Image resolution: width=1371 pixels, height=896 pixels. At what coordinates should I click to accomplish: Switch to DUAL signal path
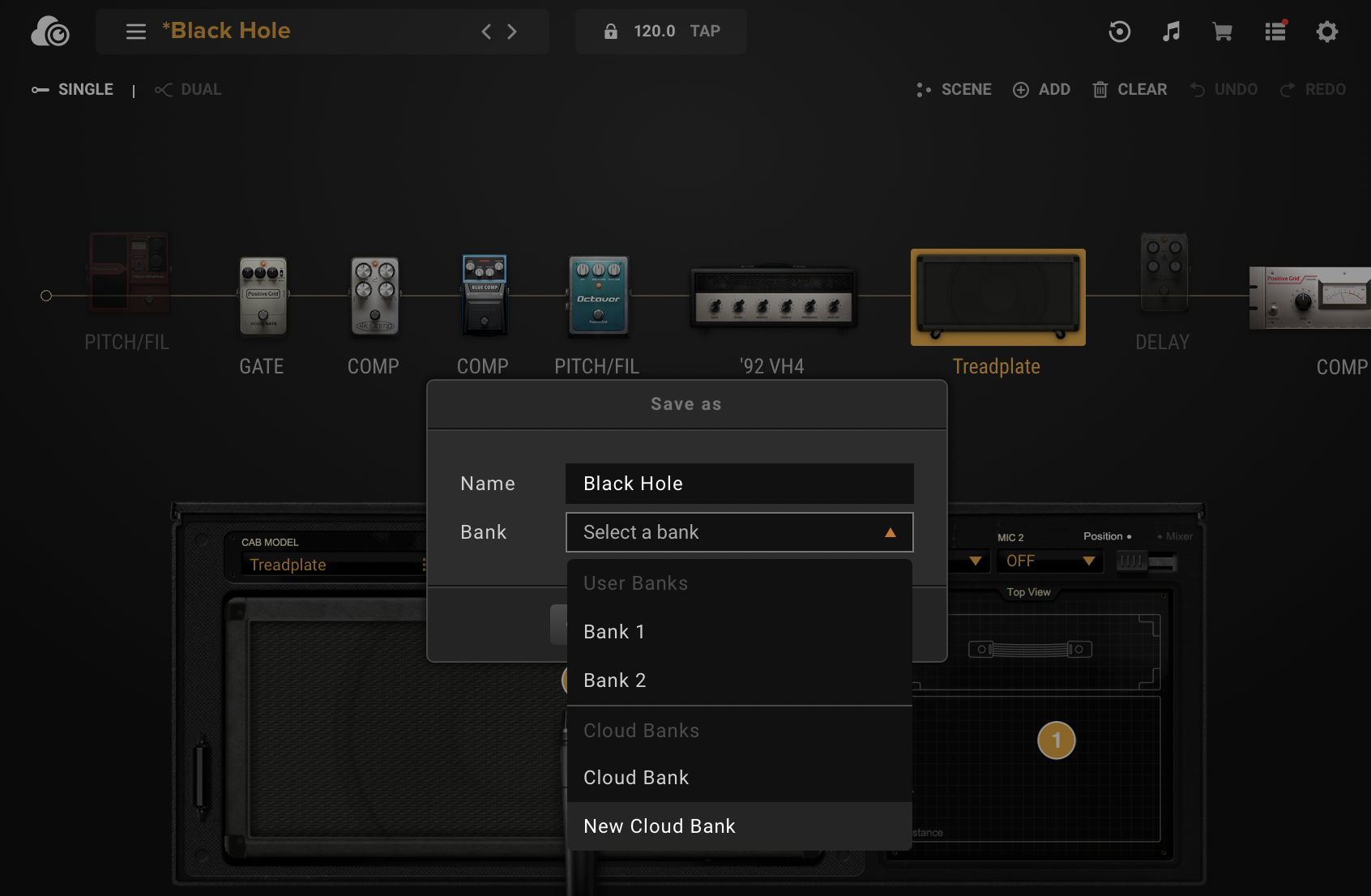(188, 89)
